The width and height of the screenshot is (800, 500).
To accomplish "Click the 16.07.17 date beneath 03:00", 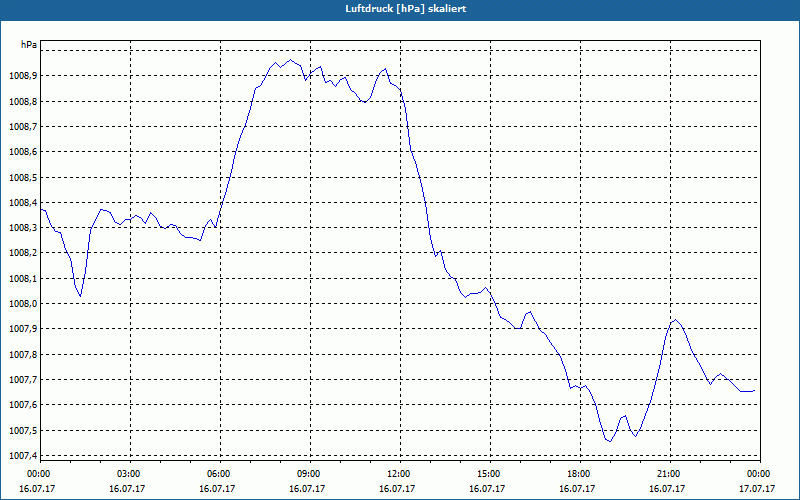I will [x=127, y=489].
